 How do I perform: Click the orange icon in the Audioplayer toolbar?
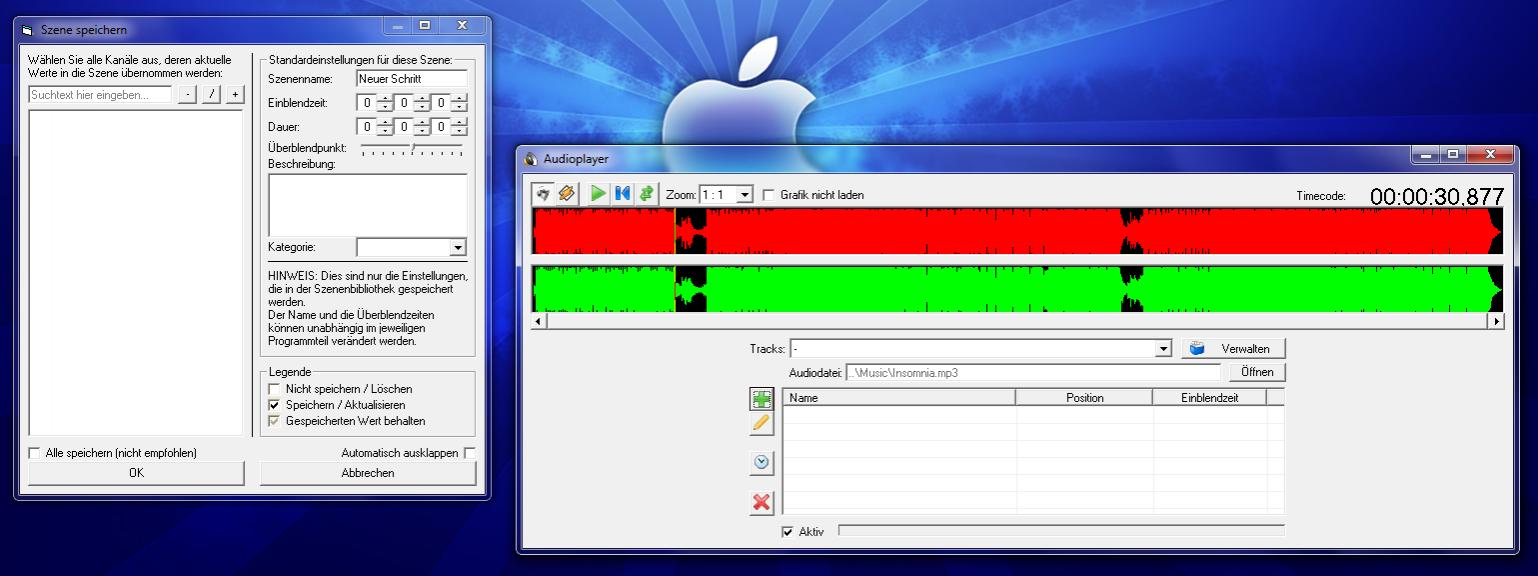coord(566,194)
